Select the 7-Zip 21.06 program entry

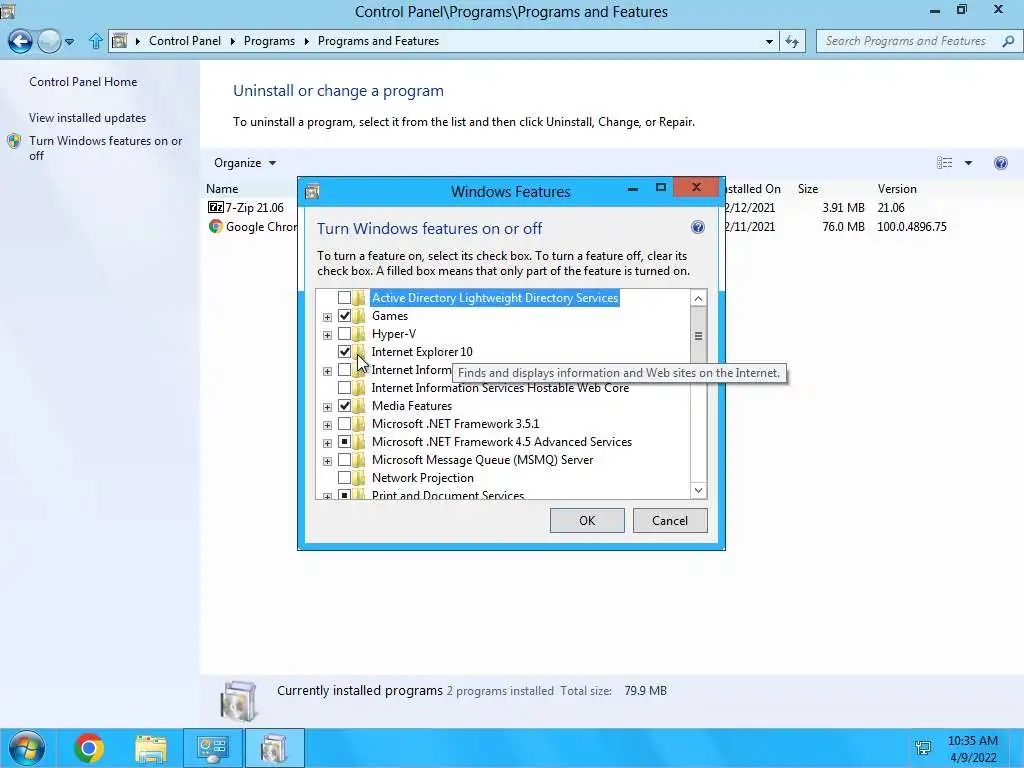coord(255,208)
